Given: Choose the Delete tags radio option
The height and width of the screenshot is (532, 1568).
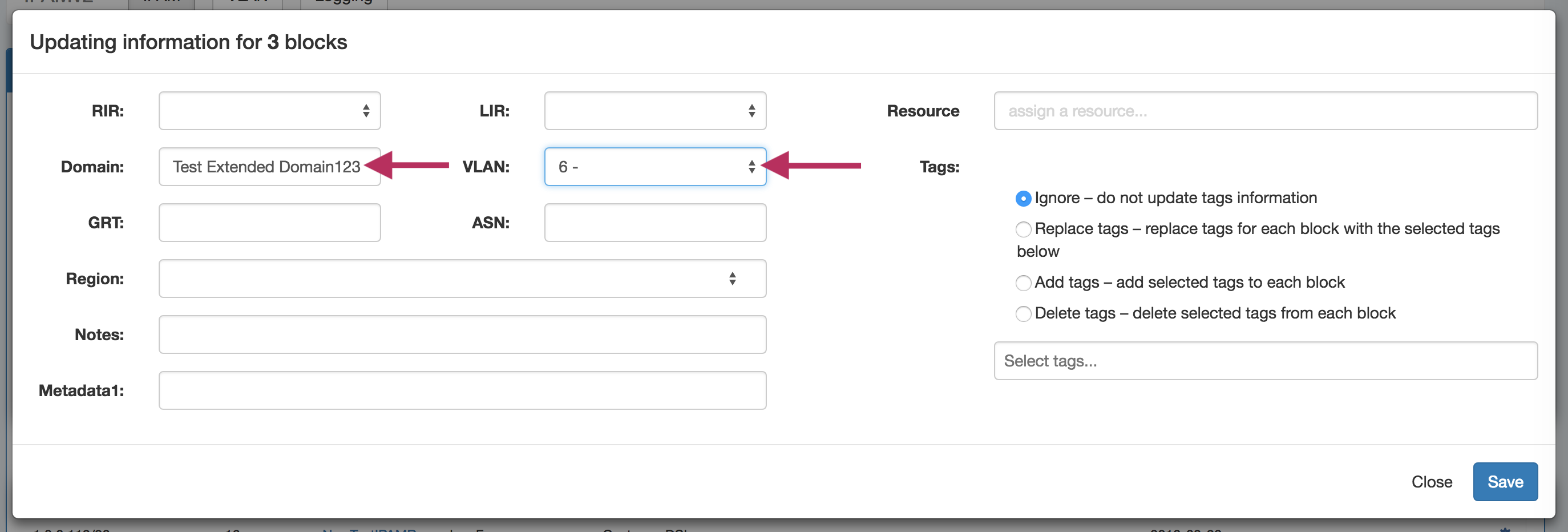Looking at the screenshot, I should click(1023, 313).
